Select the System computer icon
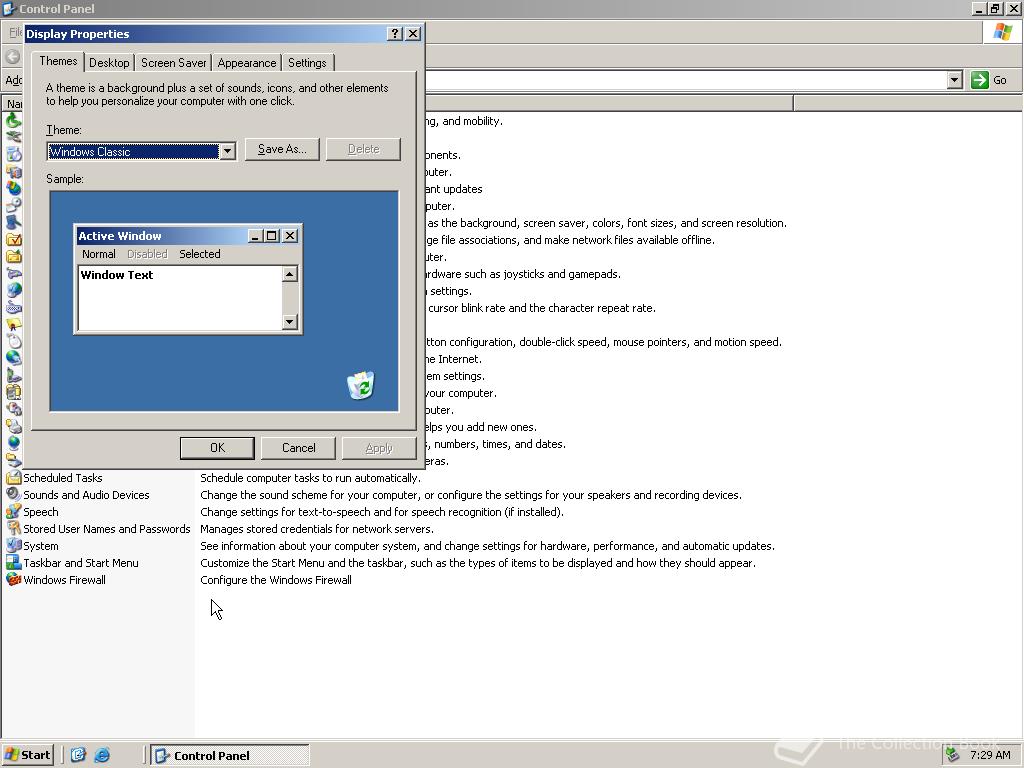 coord(13,545)
